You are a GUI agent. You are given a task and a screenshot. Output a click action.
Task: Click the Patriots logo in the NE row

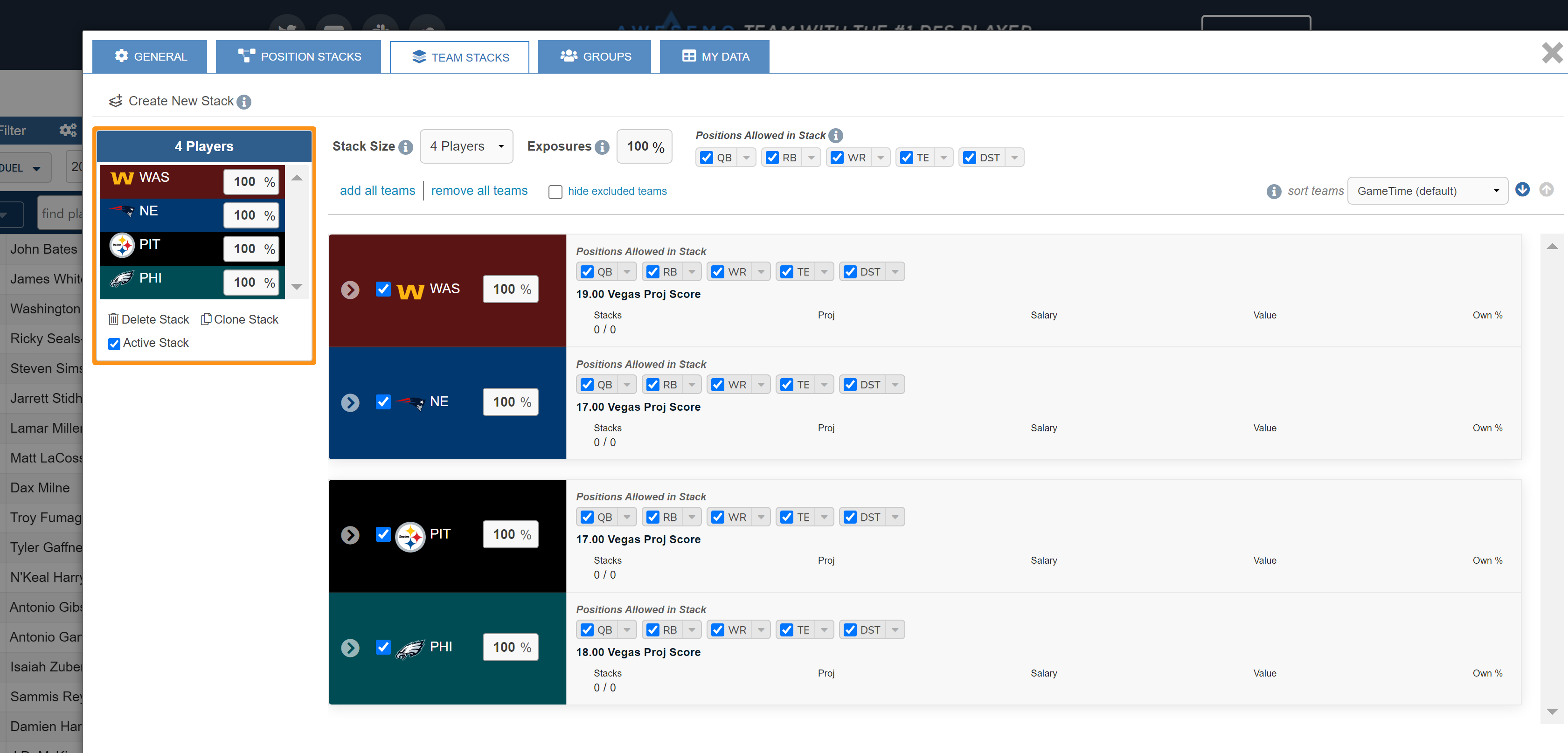pyautogui.click(x=410, y=402)
